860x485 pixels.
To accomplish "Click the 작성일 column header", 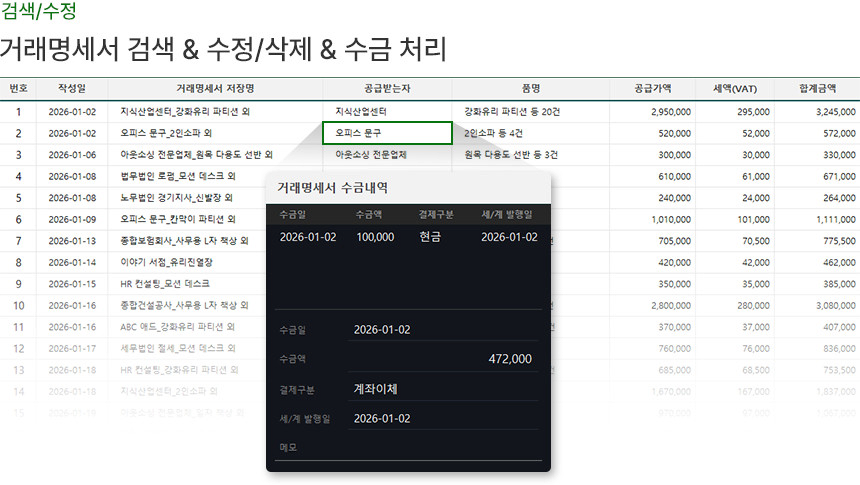I will pyautogui.click(x=72, y=88).
